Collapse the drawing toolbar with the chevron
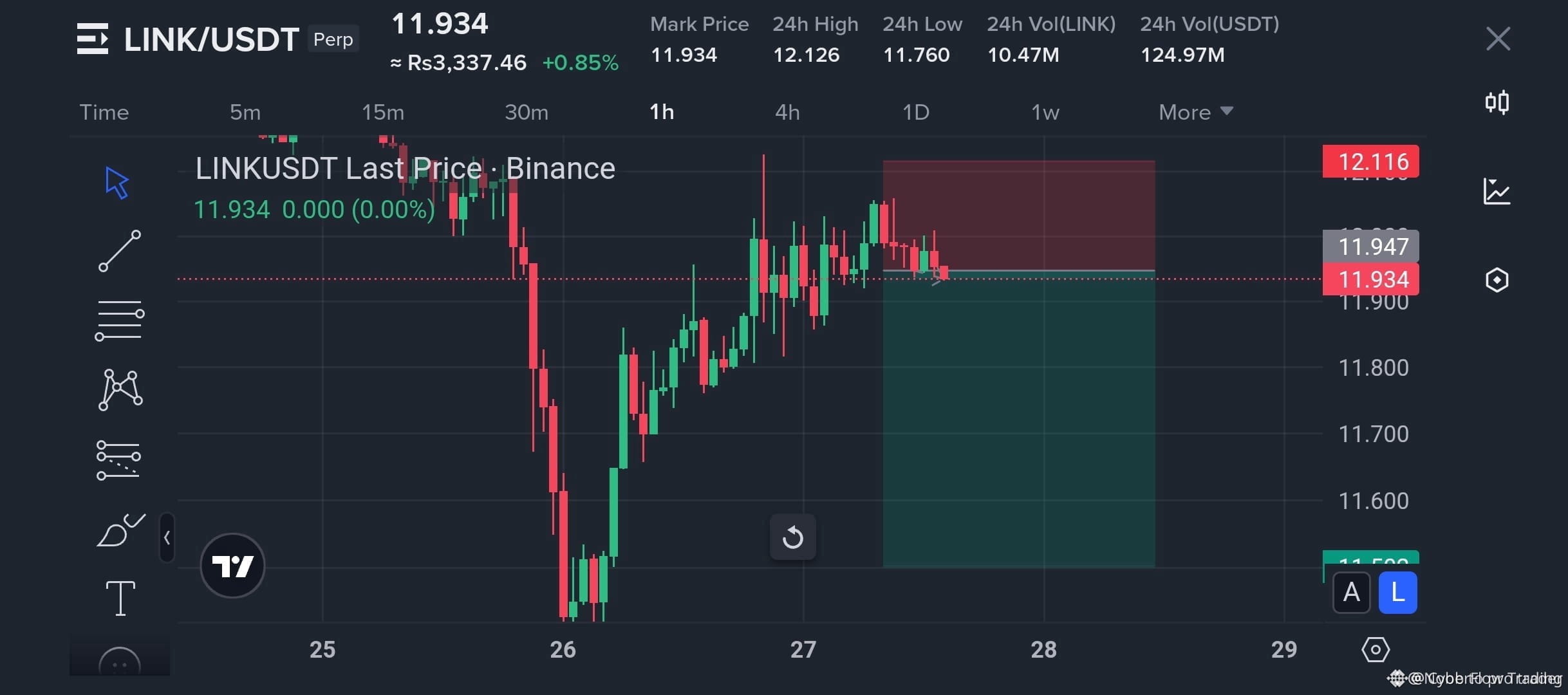Image resolution: width=1568 pixels, height=695 pixels. click(167, 538)
